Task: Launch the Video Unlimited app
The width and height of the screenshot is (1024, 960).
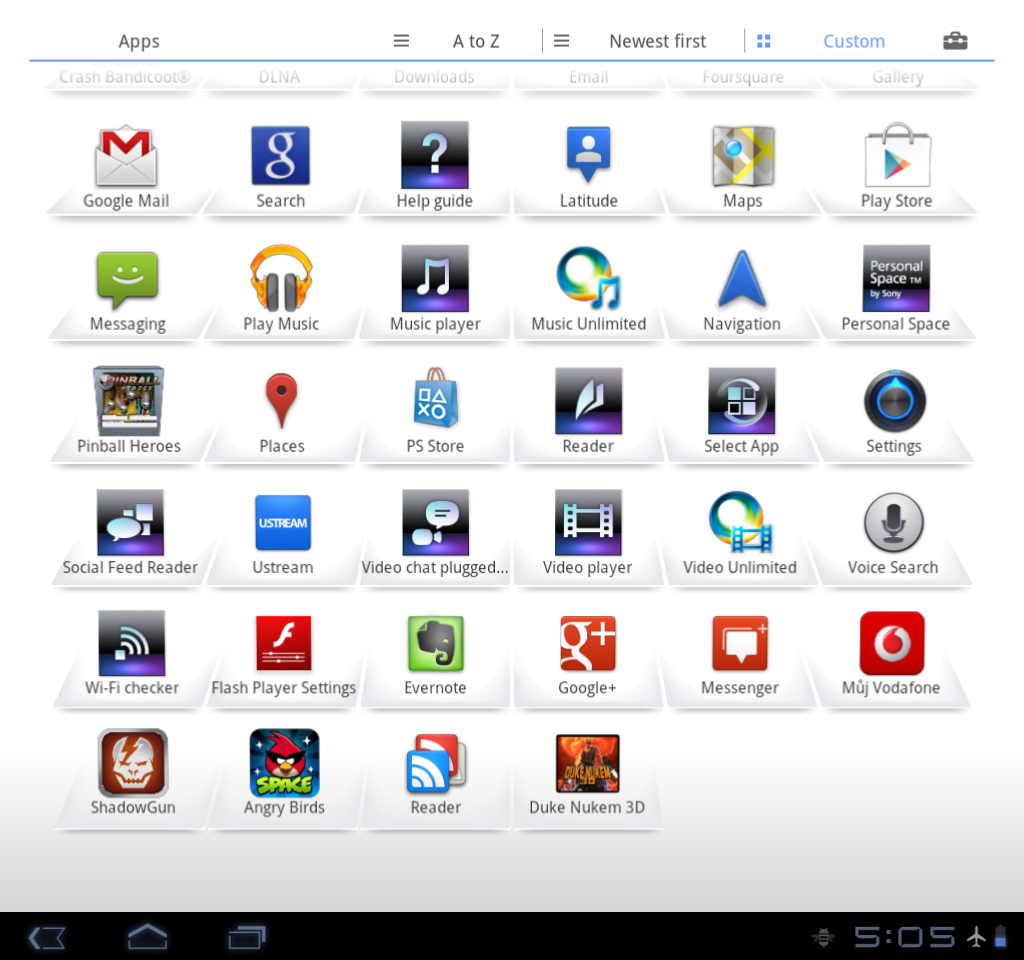Action: tap(741, 523)
